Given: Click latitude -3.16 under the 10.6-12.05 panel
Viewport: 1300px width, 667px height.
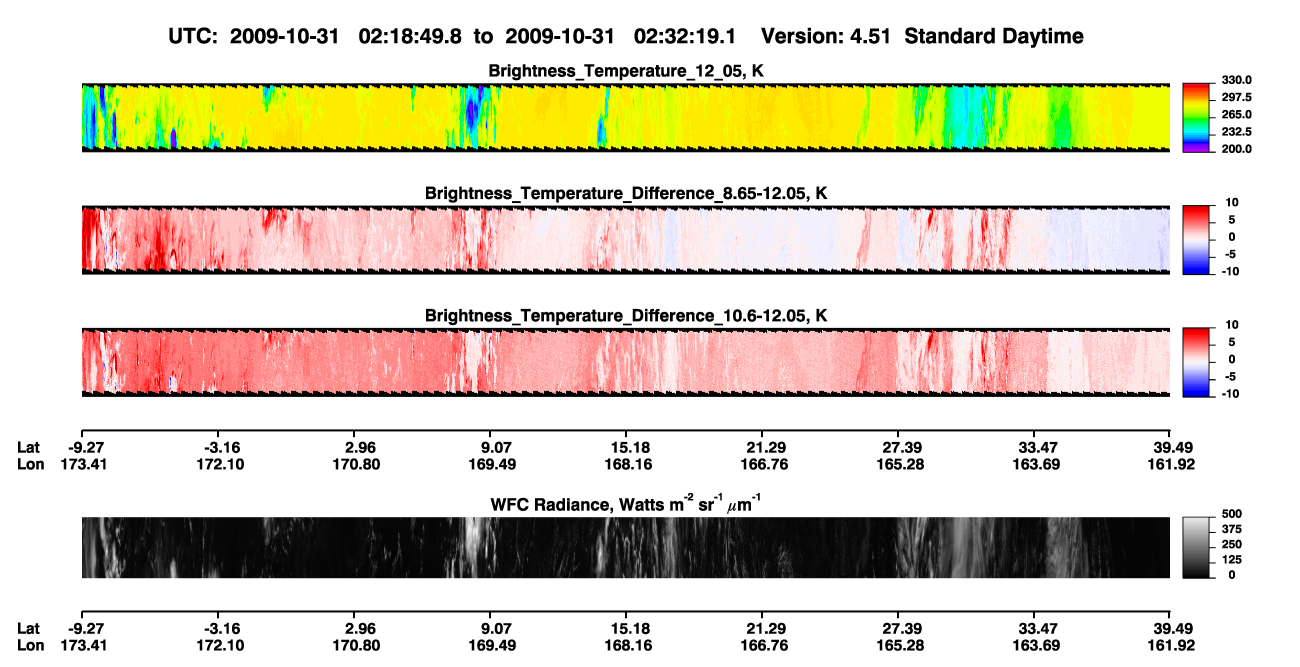Looking at the screenshot, I should click(223, 446).
